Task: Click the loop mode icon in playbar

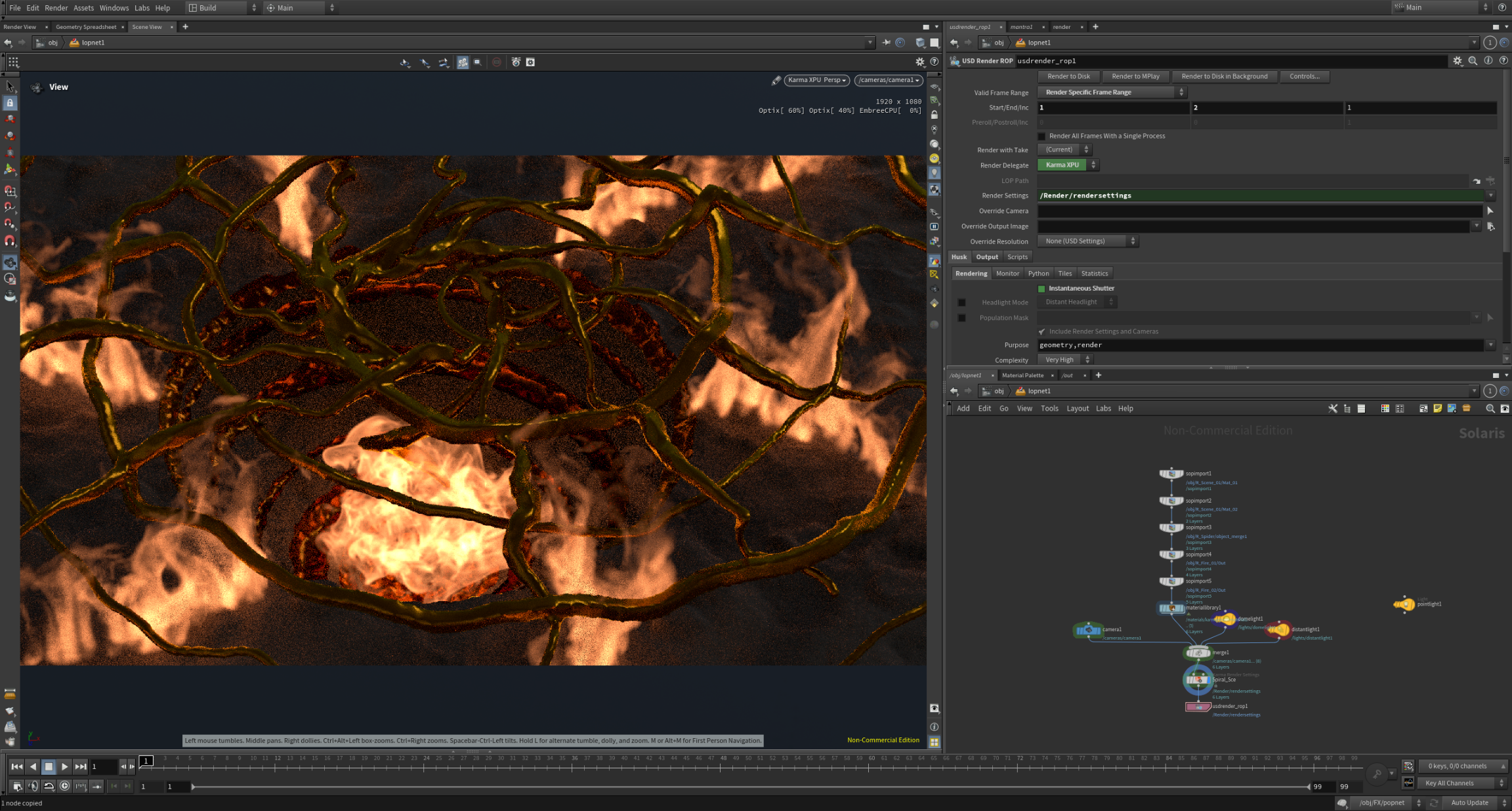Action: (x=49, y=786)
